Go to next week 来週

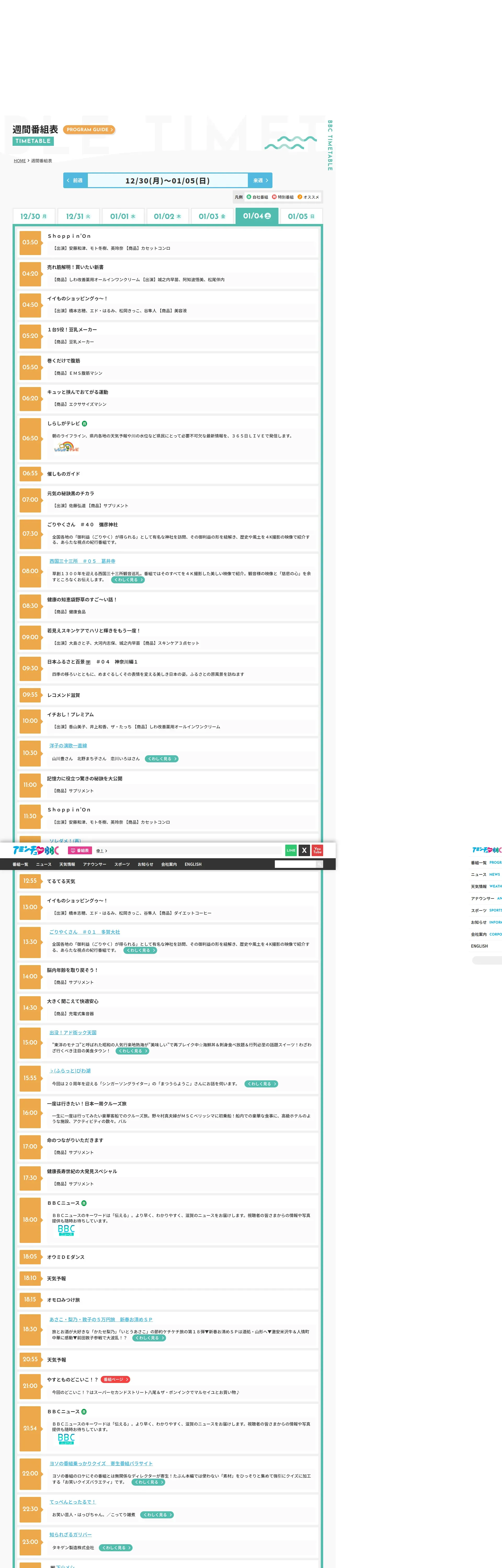[260, 181]
